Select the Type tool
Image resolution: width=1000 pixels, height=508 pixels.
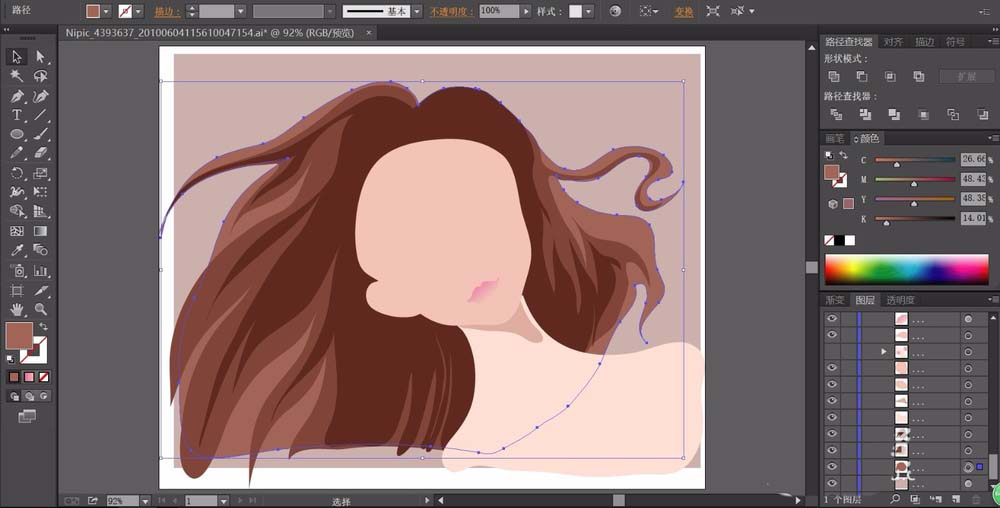click(17, 116)
